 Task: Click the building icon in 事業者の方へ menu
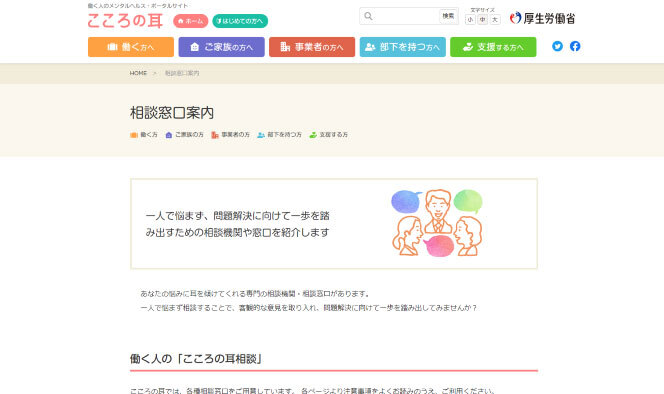[285, 47]
